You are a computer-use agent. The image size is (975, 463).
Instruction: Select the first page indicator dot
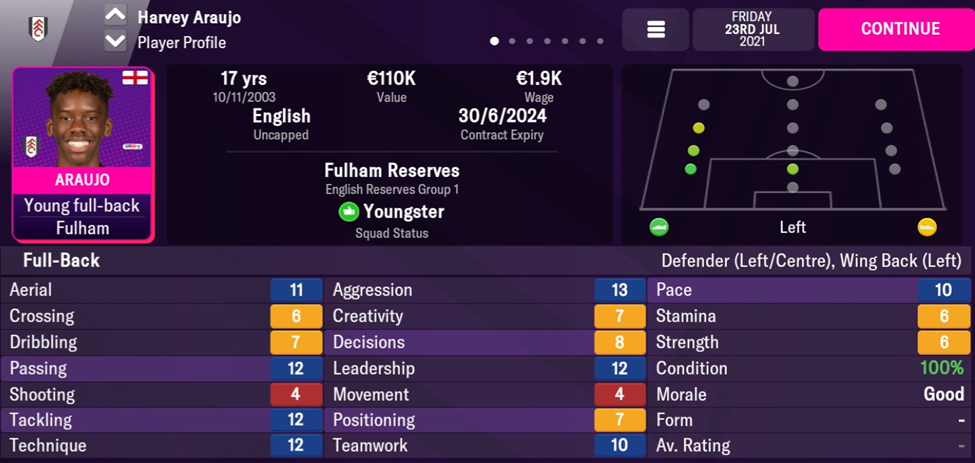click(x=494, y=42)
